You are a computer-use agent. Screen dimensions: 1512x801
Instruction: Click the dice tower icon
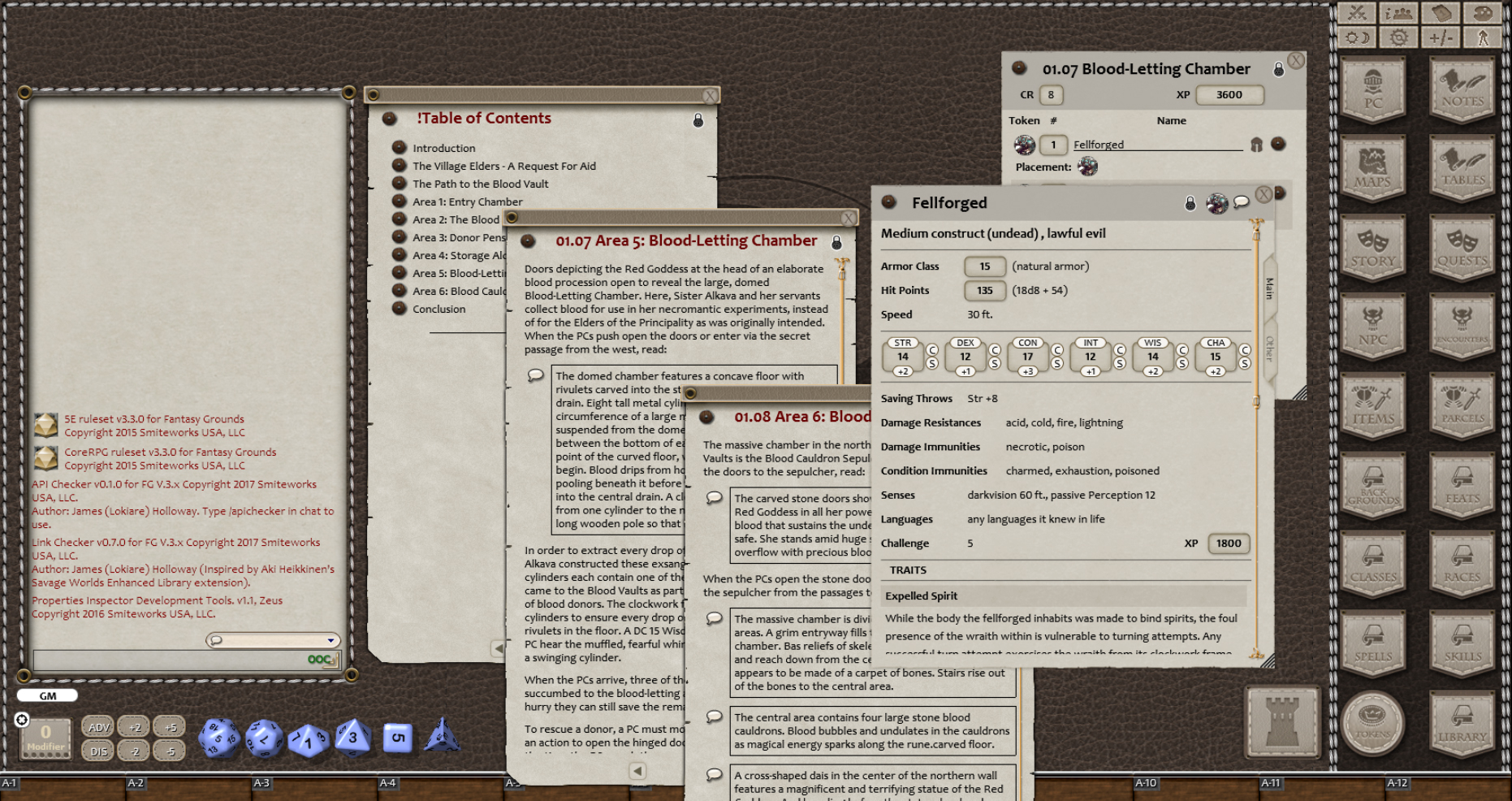[x=1281, y=721]
